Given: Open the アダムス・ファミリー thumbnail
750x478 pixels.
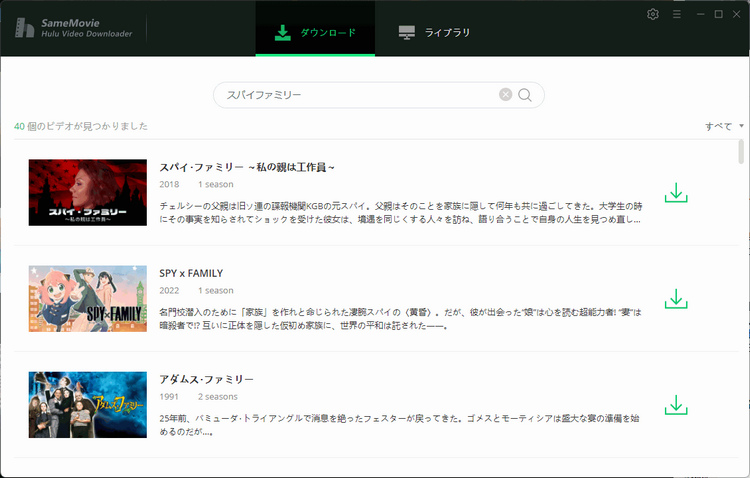Looking at the screenshot, I should click(x=88, y=405).
